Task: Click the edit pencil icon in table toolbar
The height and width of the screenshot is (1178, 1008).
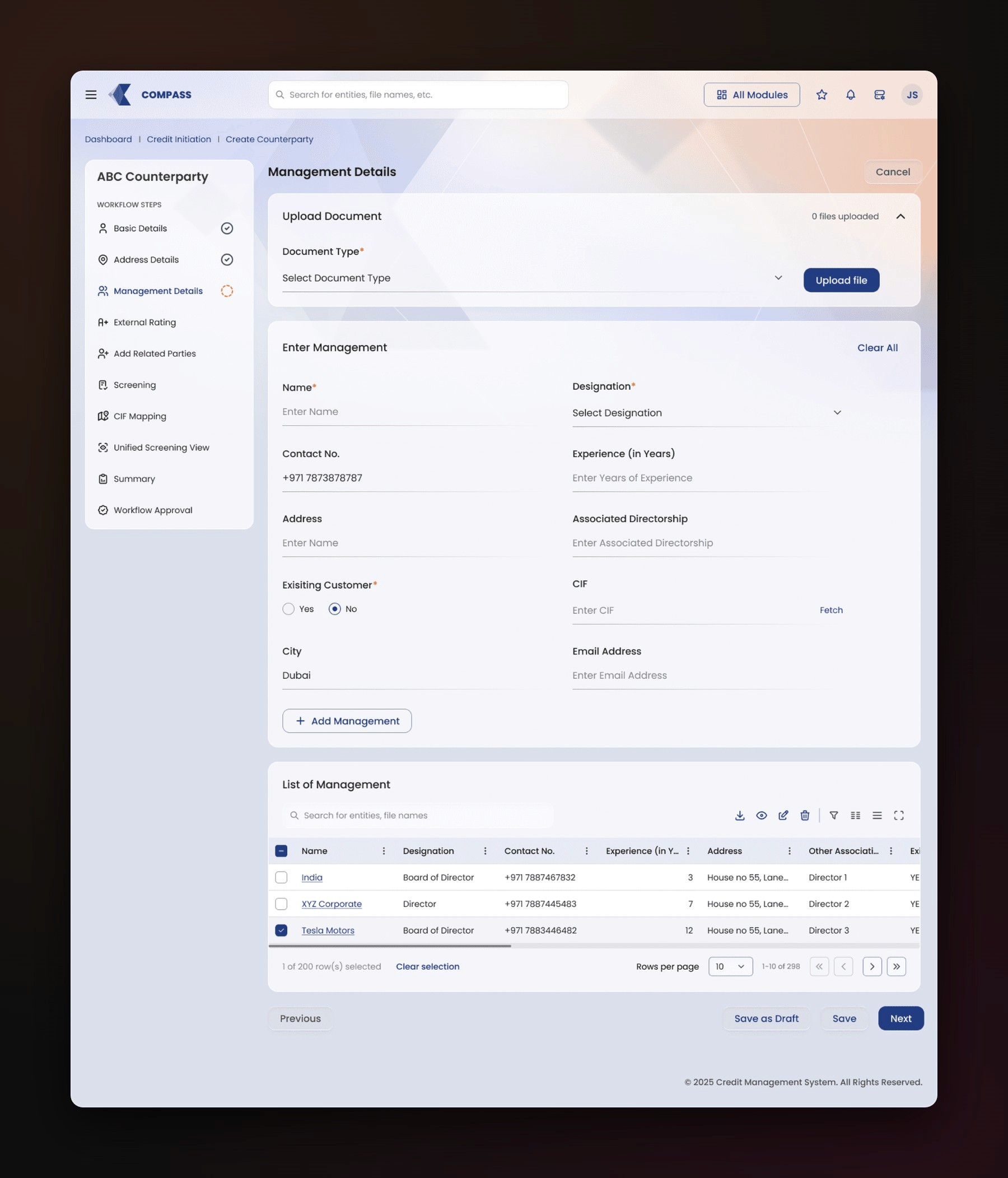Action: tap(783, 815)
